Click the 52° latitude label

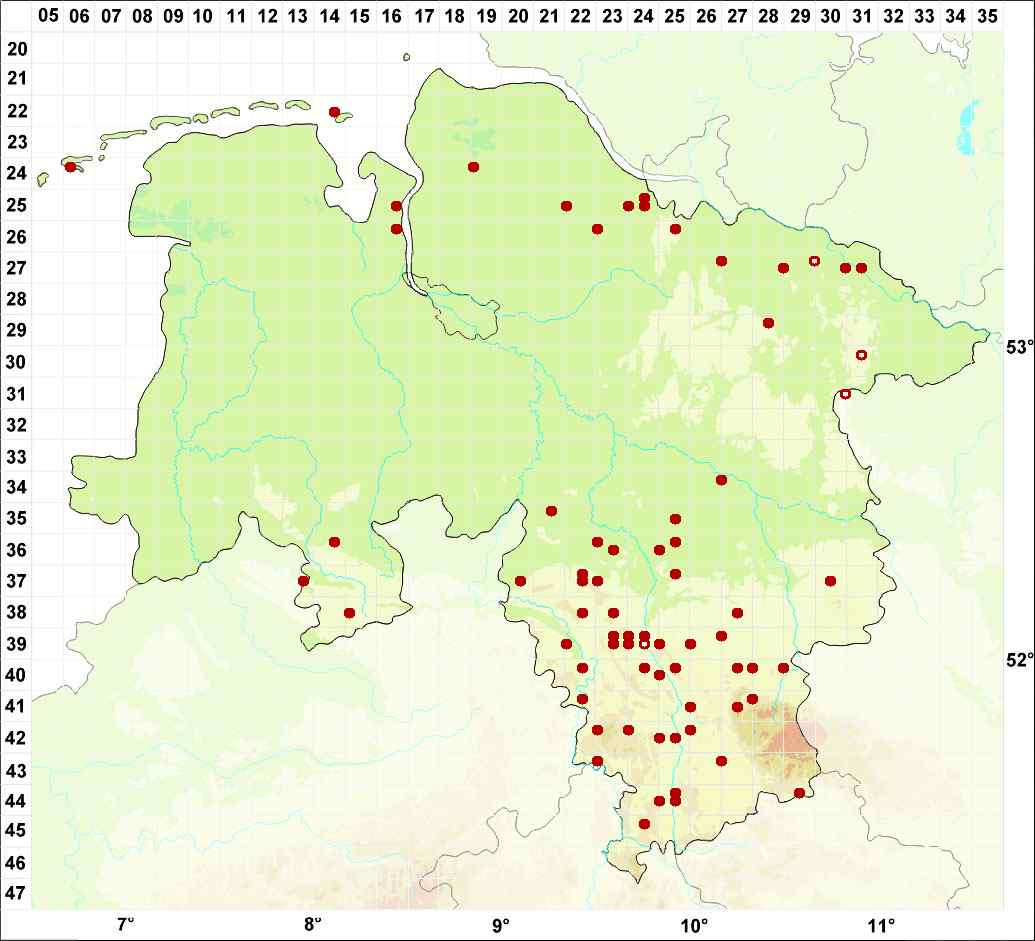(x=1019, y=659)
